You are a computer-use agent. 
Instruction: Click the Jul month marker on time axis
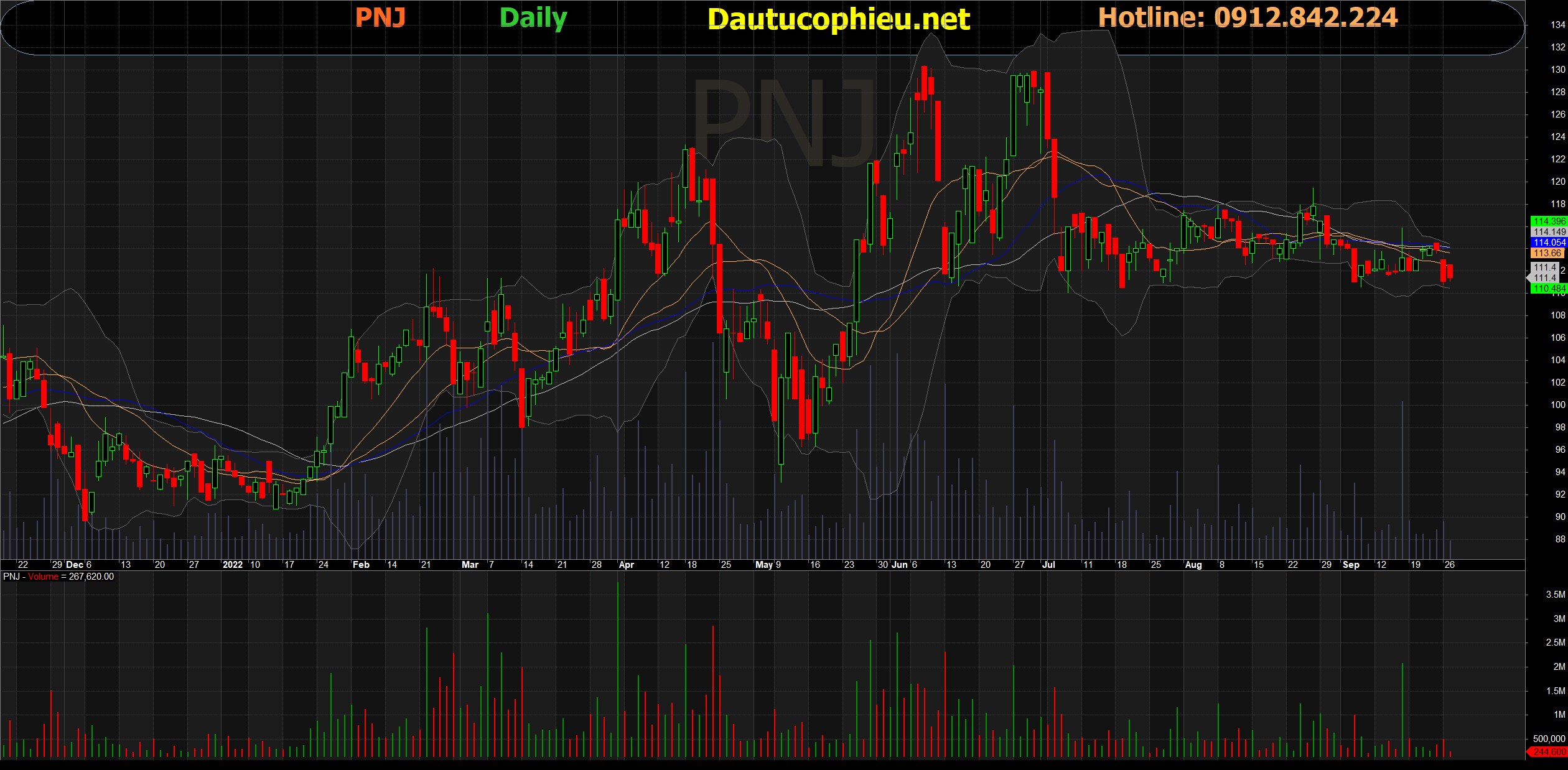point(1048,565)
